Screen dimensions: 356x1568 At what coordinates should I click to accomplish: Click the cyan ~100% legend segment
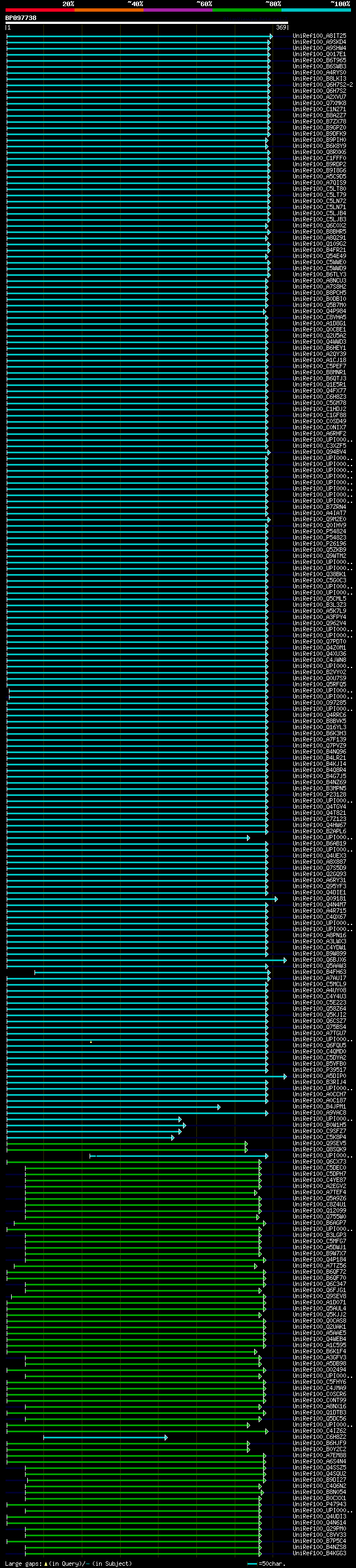pyautogui.click(x=316, y=10)
